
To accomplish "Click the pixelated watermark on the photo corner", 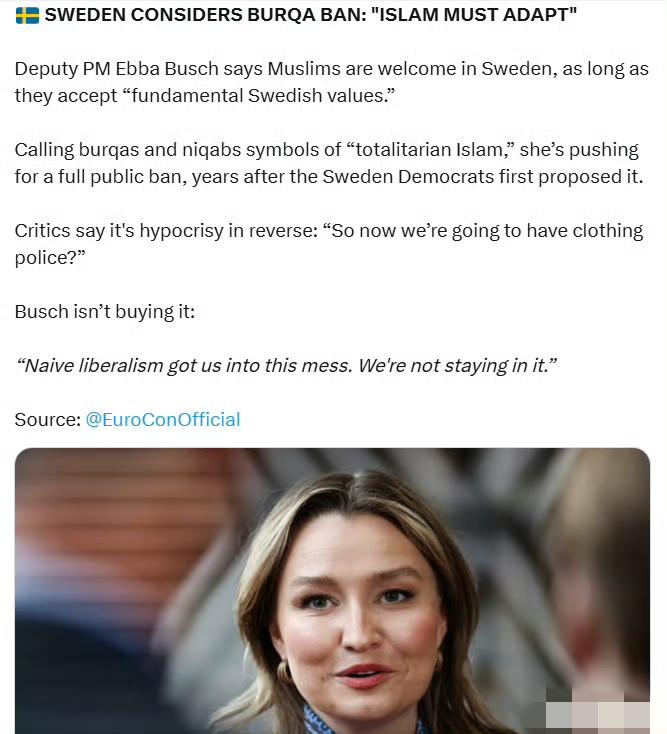I will 598,717.
